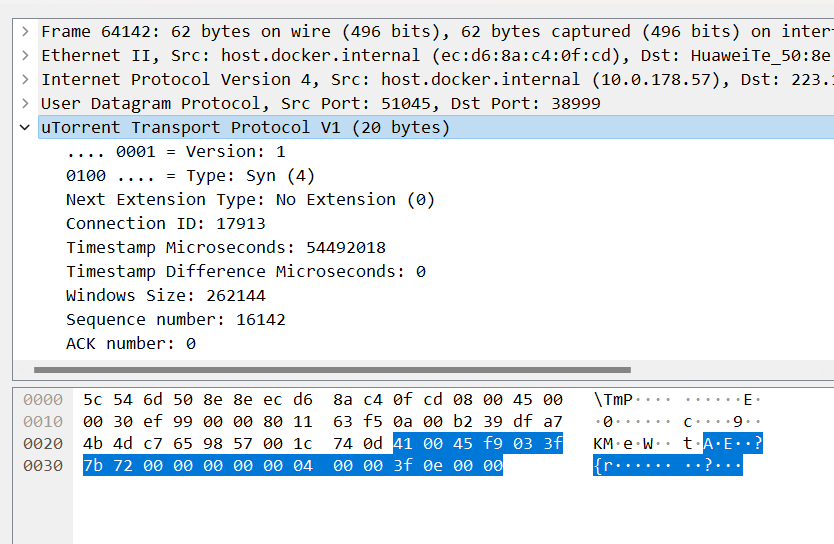Click hex byte 63 in row 0010
The height and width of the screenshot is (544, 834).
click(x=343, y=422)
